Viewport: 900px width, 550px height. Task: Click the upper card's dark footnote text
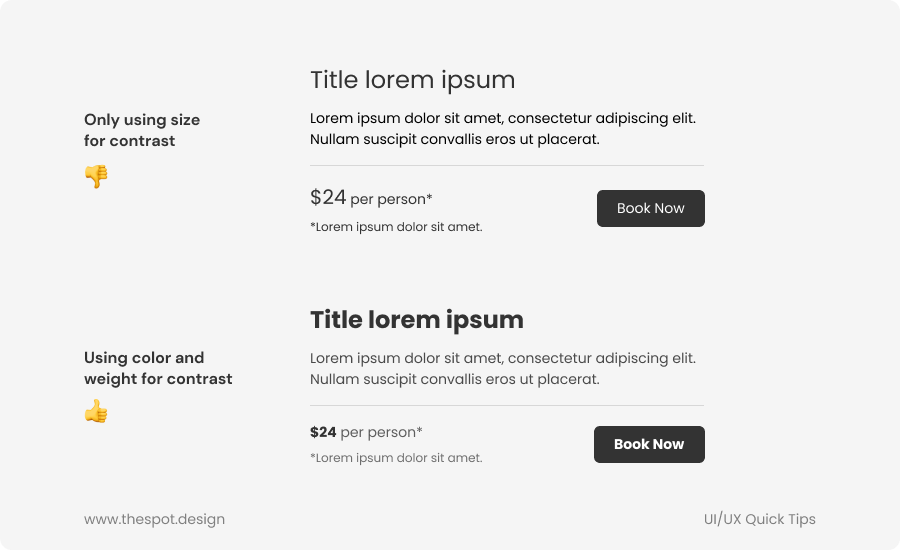tap(396, 227)
